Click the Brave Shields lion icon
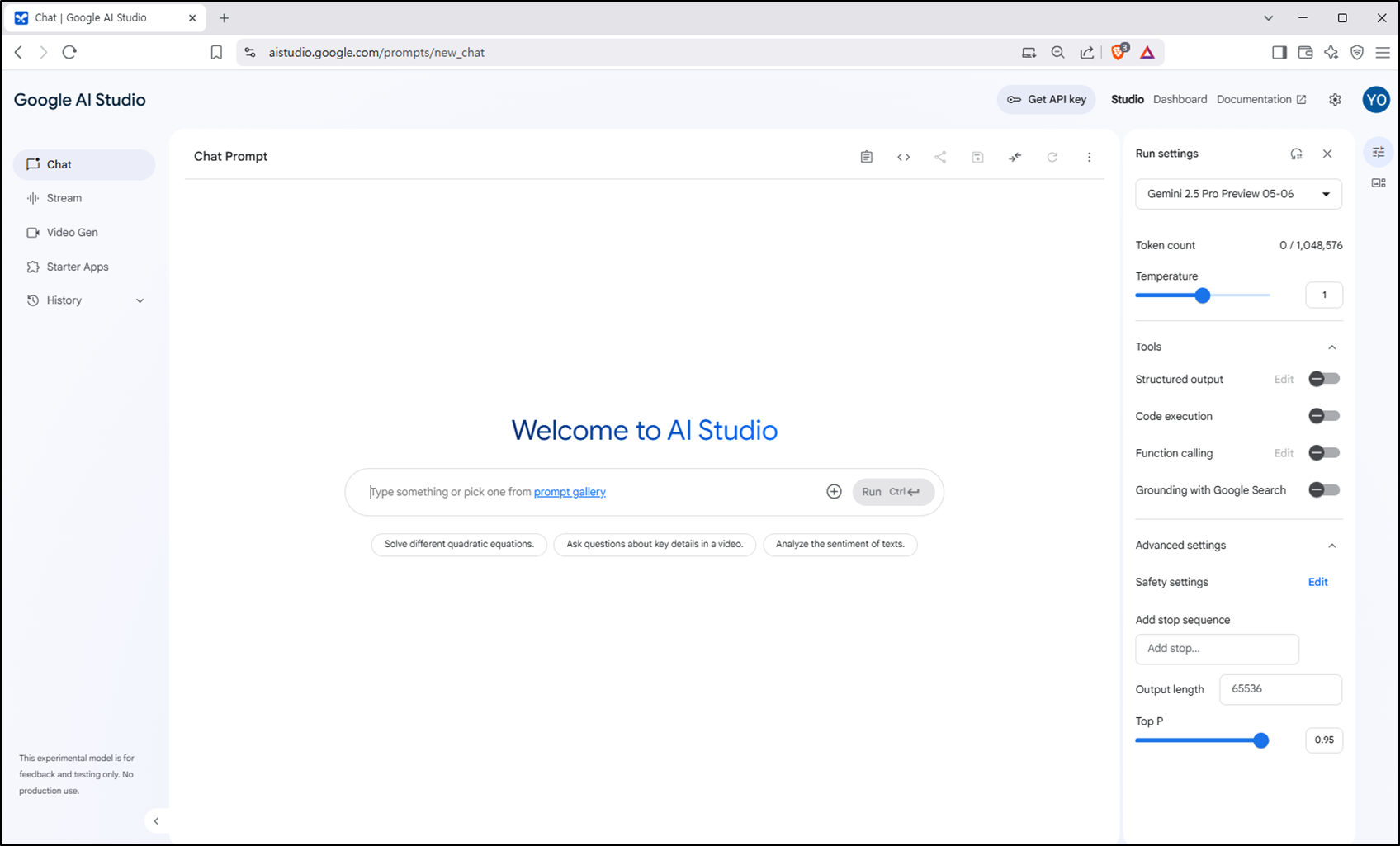The width and height of the screenshot is (1400, 846). 1119,52
